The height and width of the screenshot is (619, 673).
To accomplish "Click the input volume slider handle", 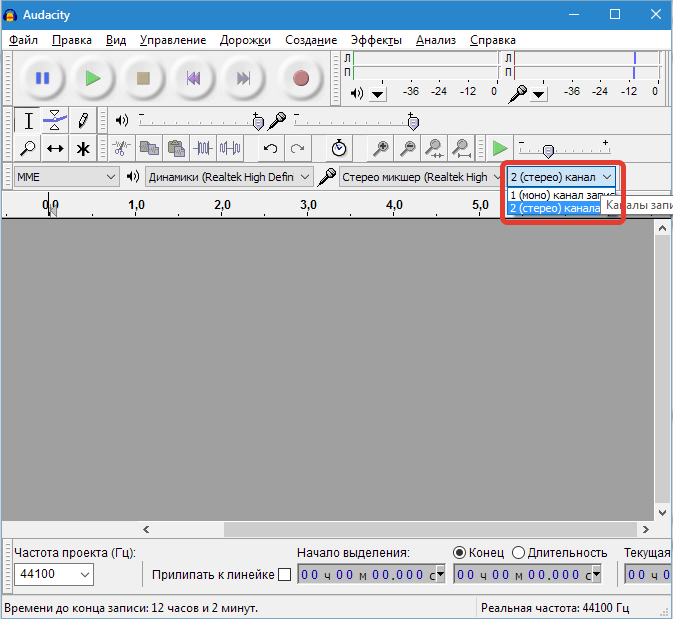I will [x=413, y=122].
